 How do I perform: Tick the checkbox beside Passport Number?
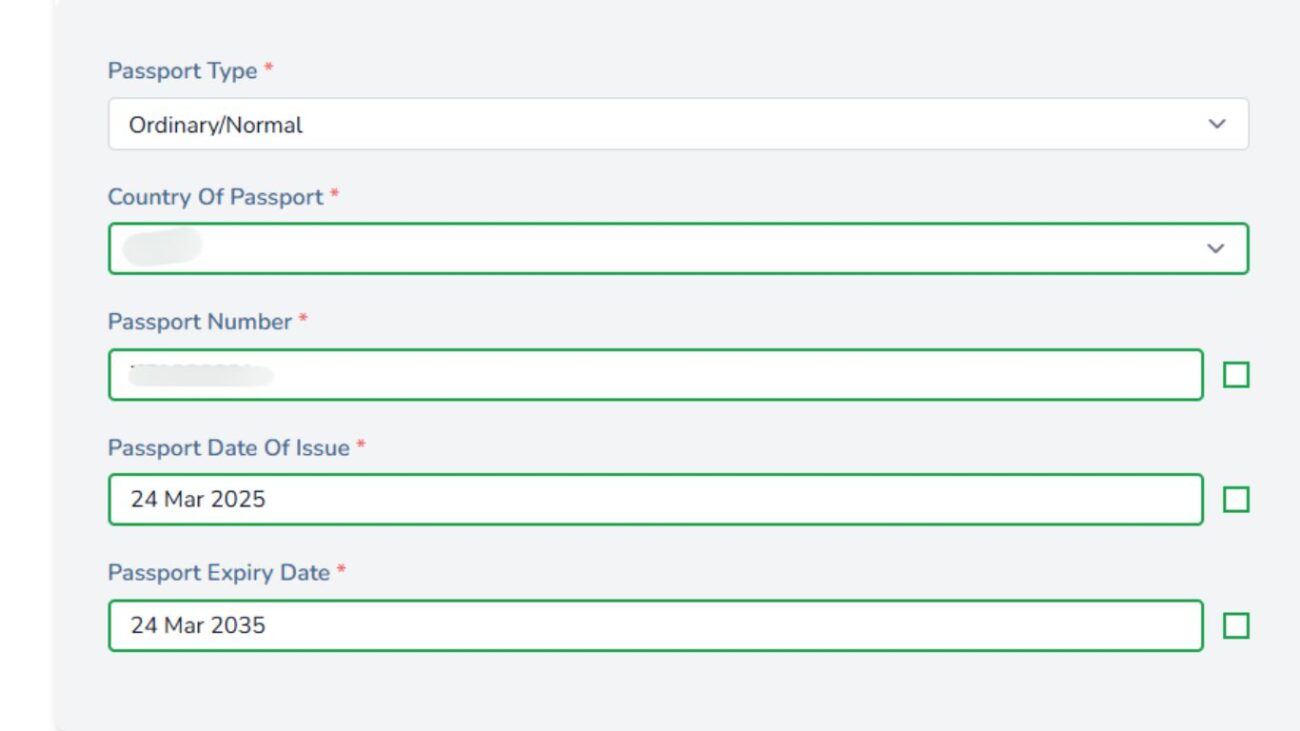(1236, 375)
